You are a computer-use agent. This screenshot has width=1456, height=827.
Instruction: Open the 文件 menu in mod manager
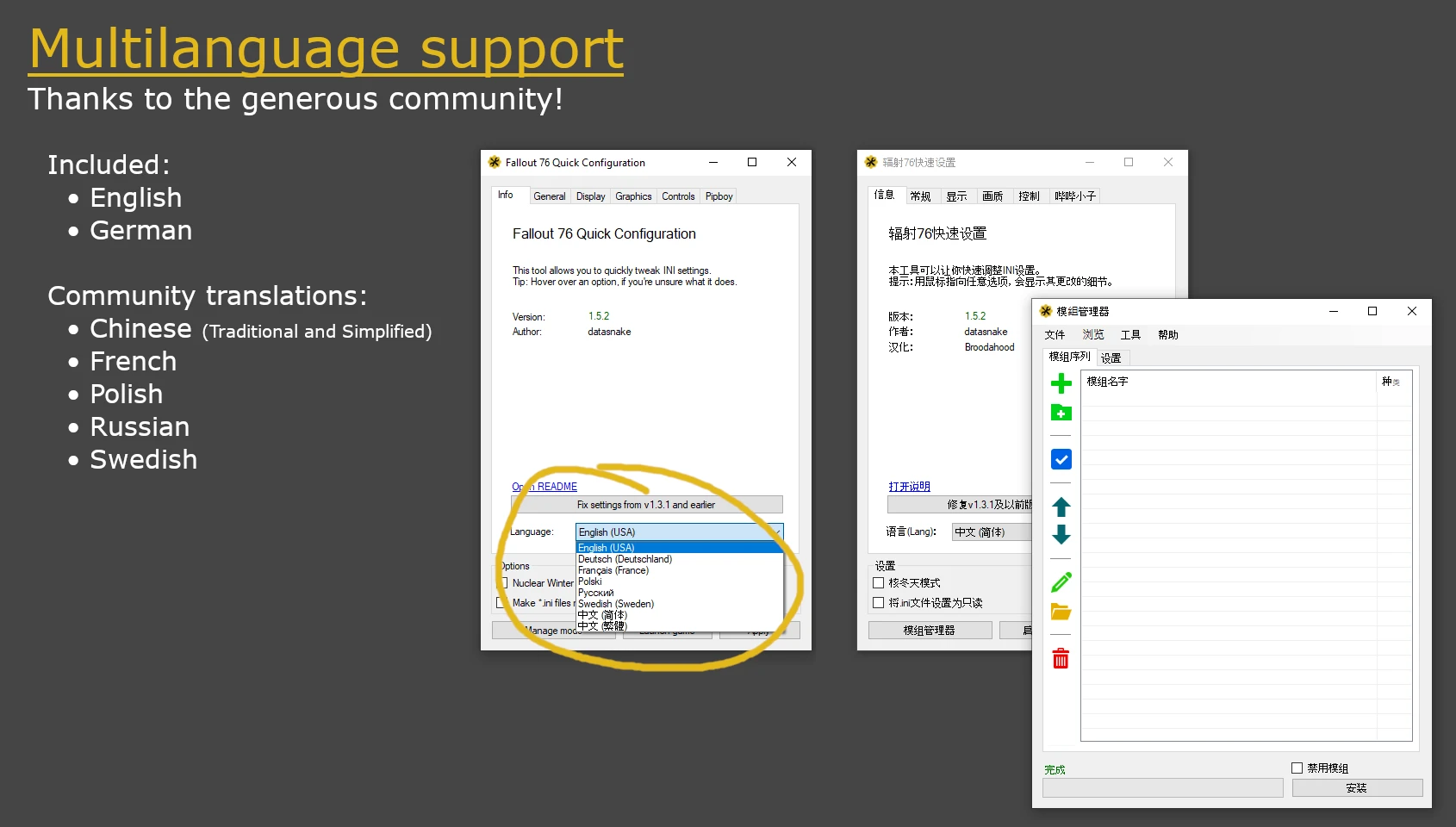1055,335
